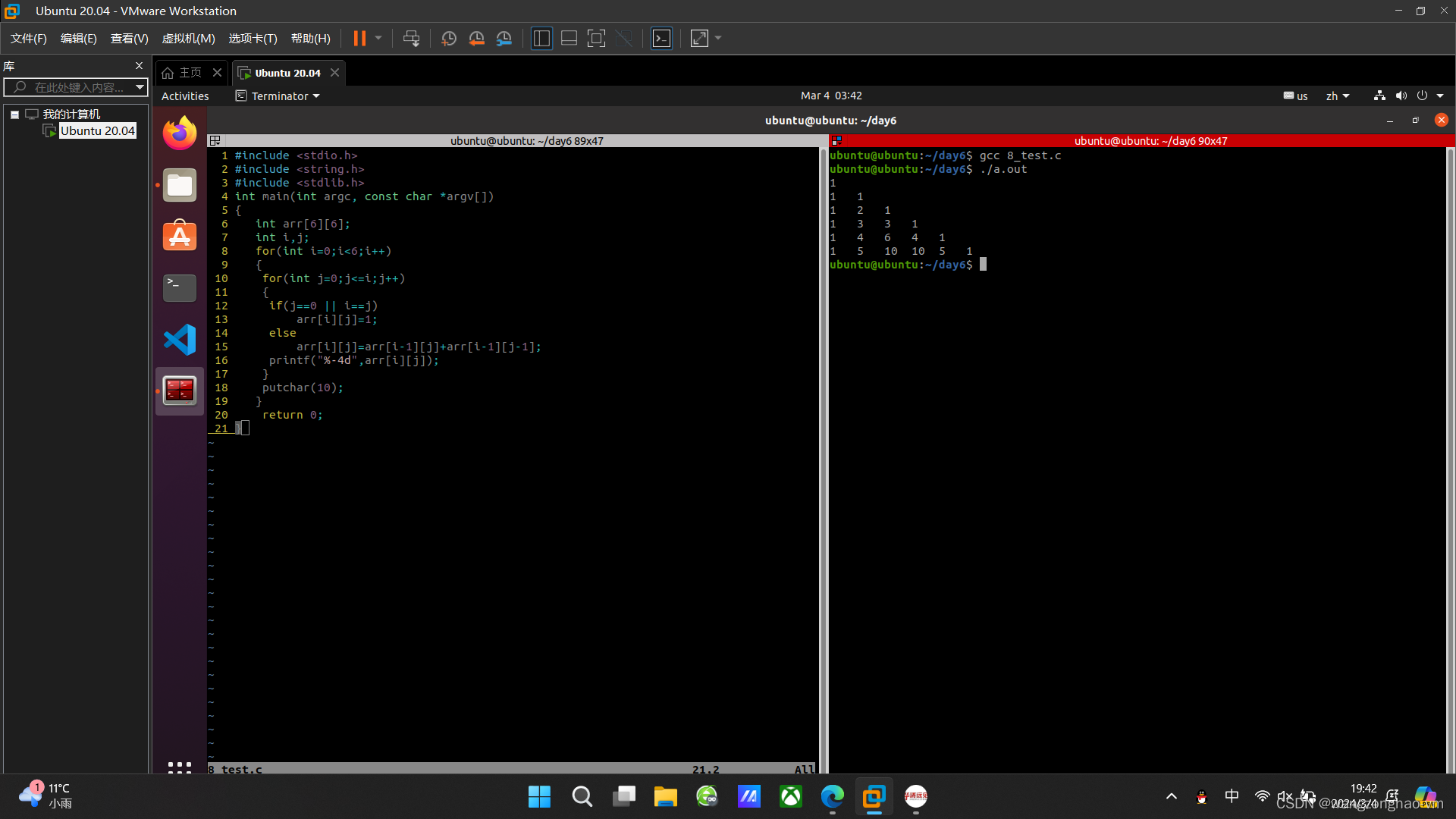Viewport: 1456px width, 819px height.
Task: Click the Activities button
Action: click(x=185, y=96)
